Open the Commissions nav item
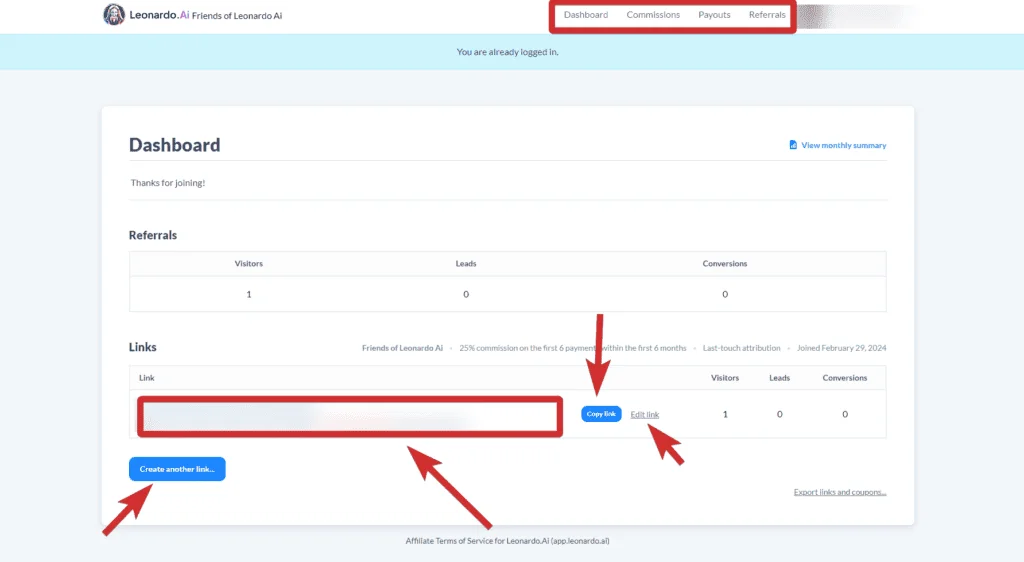Screen dimensions: 1024x562 point(653,15)
